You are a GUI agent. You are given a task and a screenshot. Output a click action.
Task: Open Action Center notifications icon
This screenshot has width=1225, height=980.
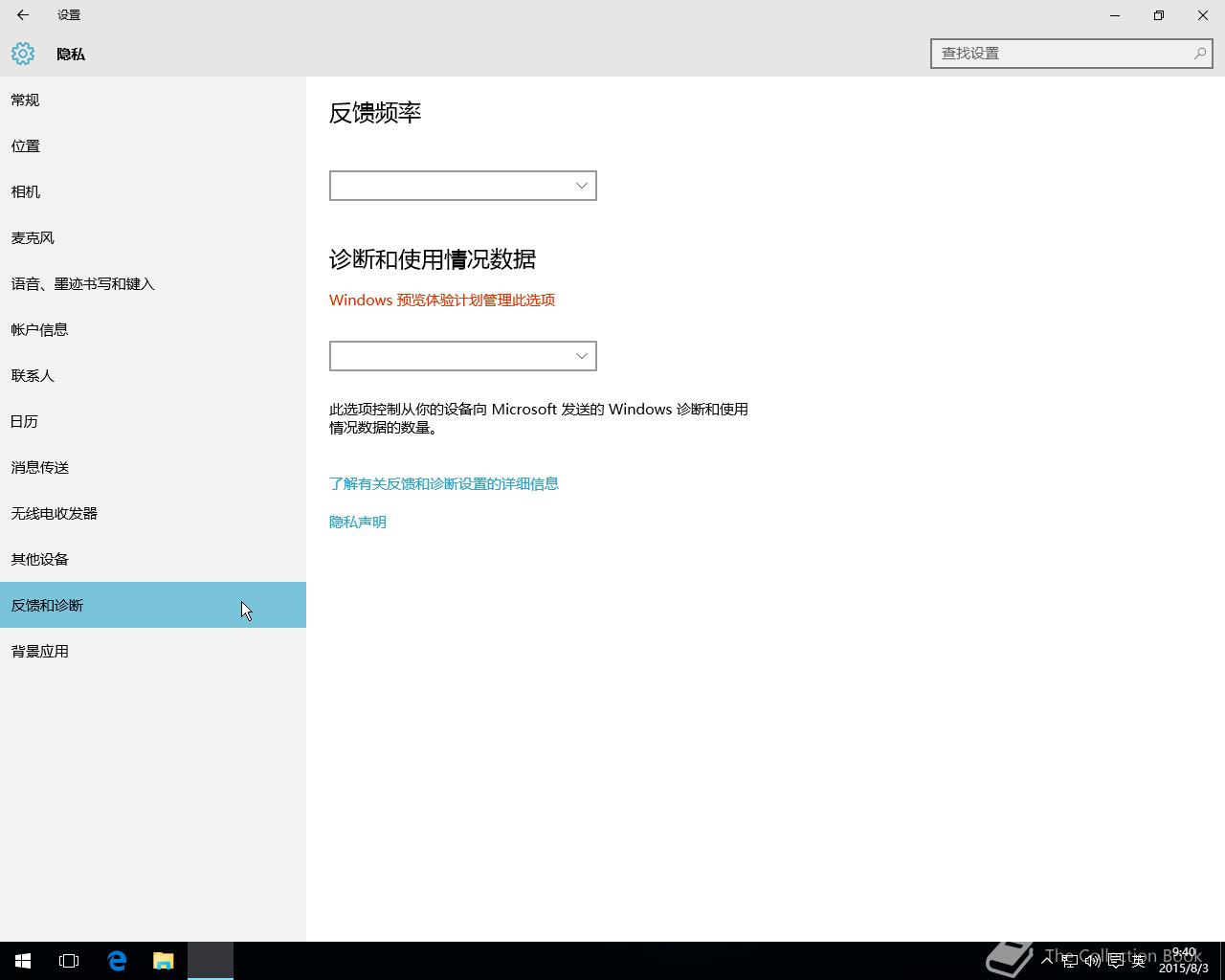pos(1116,961)
